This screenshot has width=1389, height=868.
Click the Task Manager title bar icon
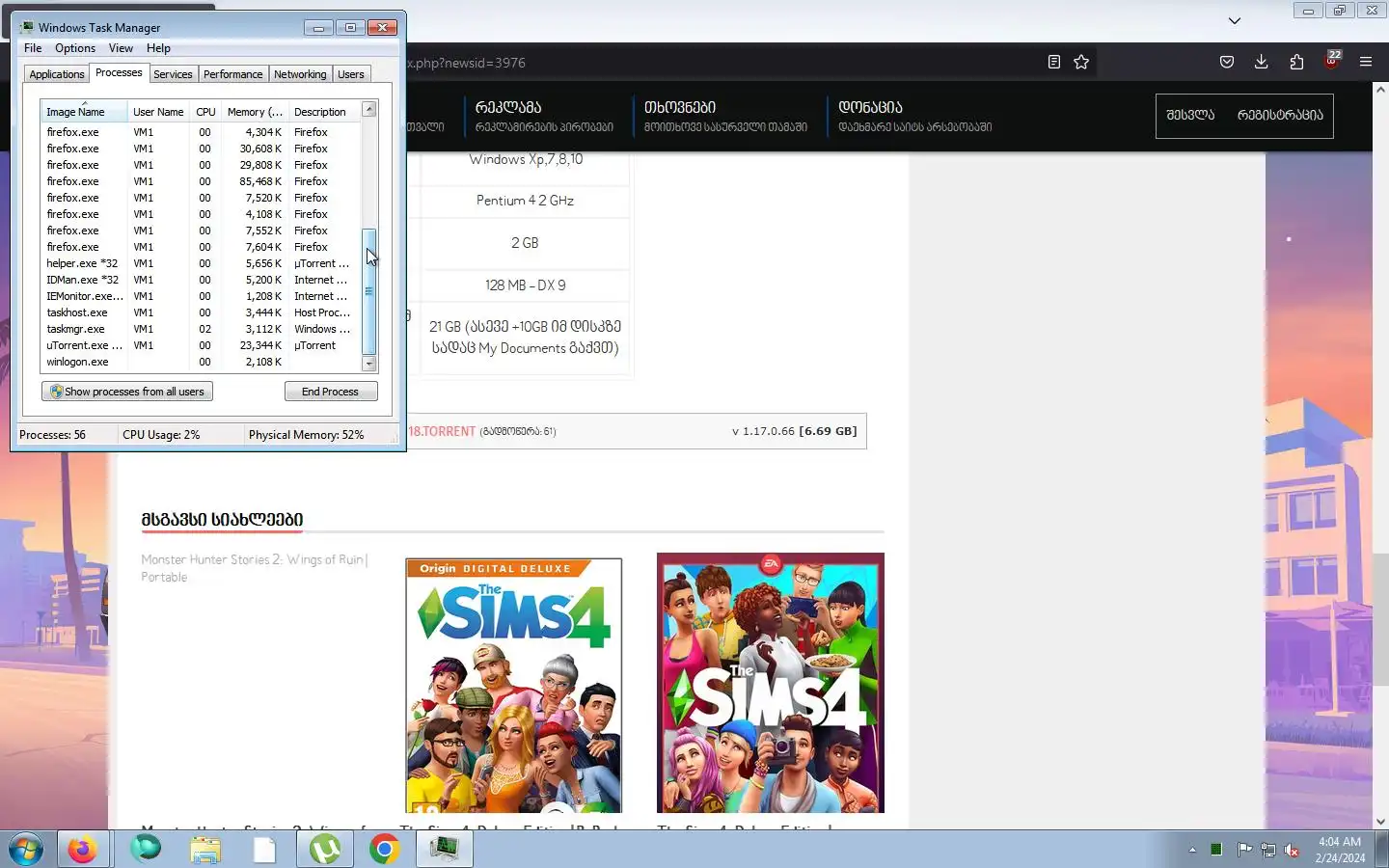pos(27,27)
